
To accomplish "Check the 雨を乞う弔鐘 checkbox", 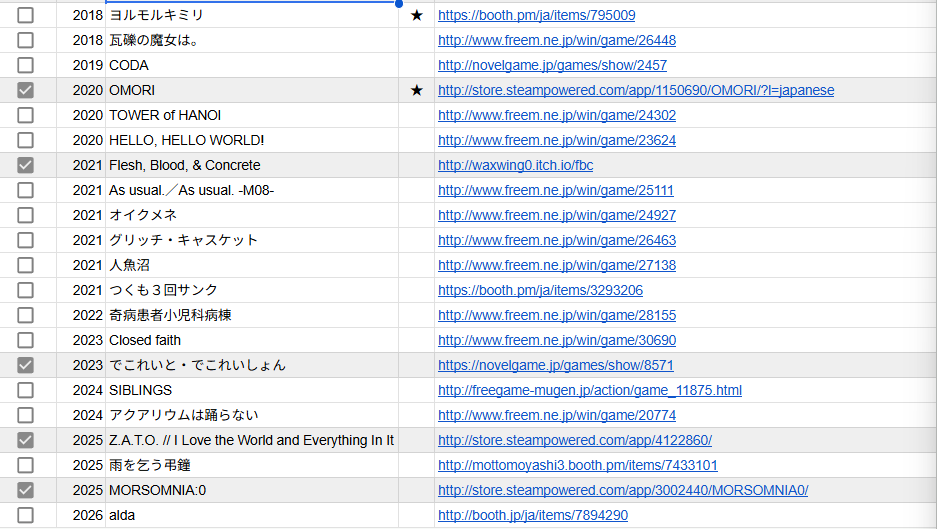I will coord(25,465).
